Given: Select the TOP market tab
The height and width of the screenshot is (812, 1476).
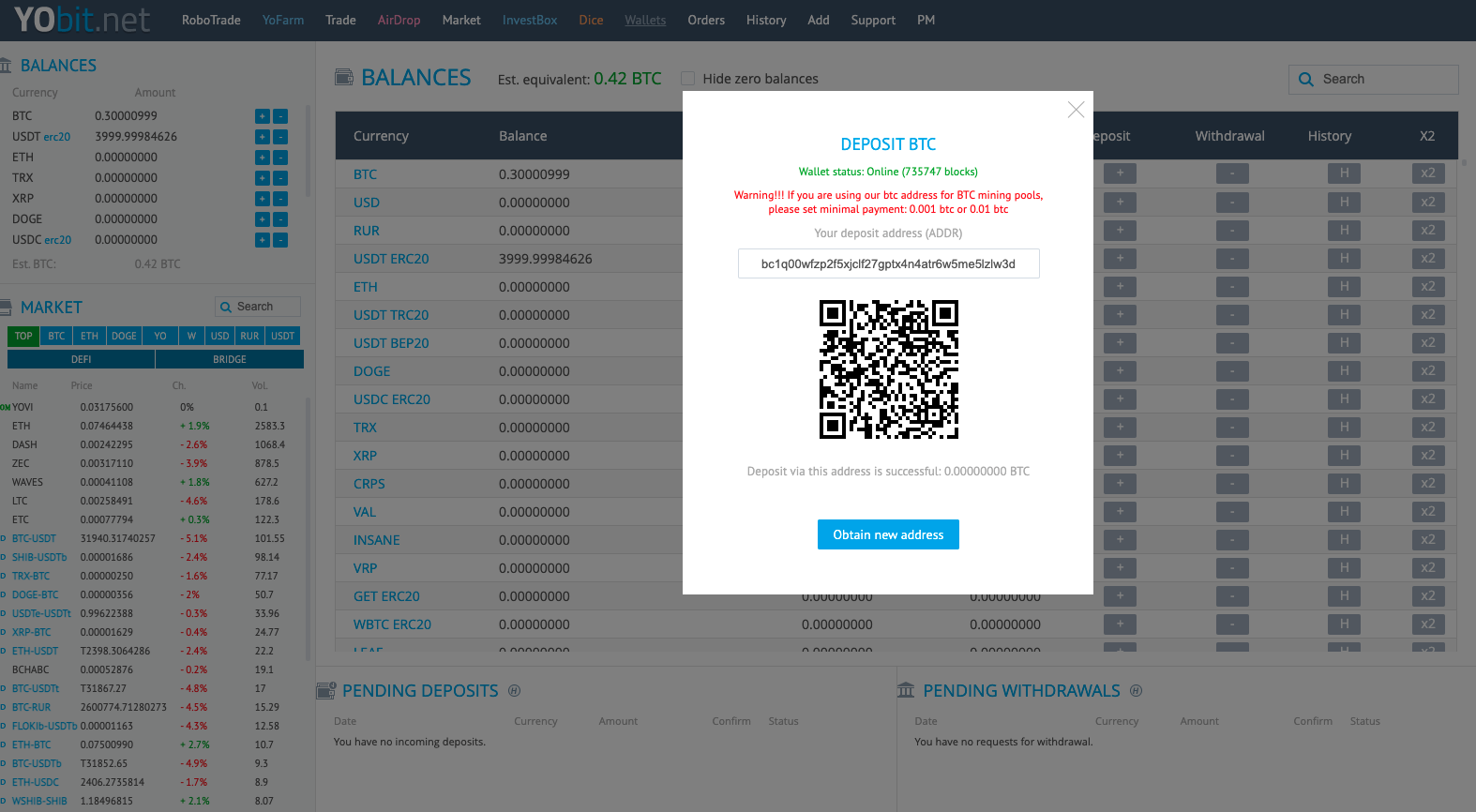Looking at the screenshot, I should [23, 336].
